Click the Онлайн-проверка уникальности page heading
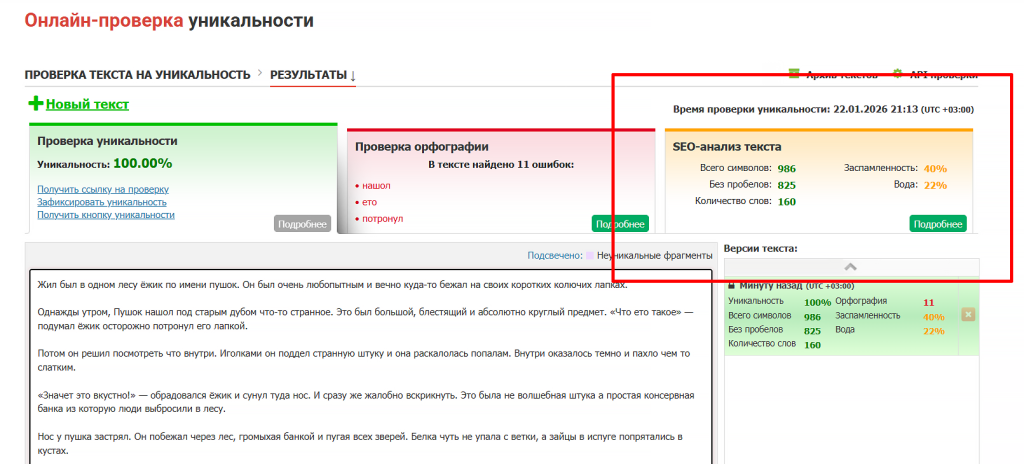This screenshot has width=1024, height=464. 169,20
